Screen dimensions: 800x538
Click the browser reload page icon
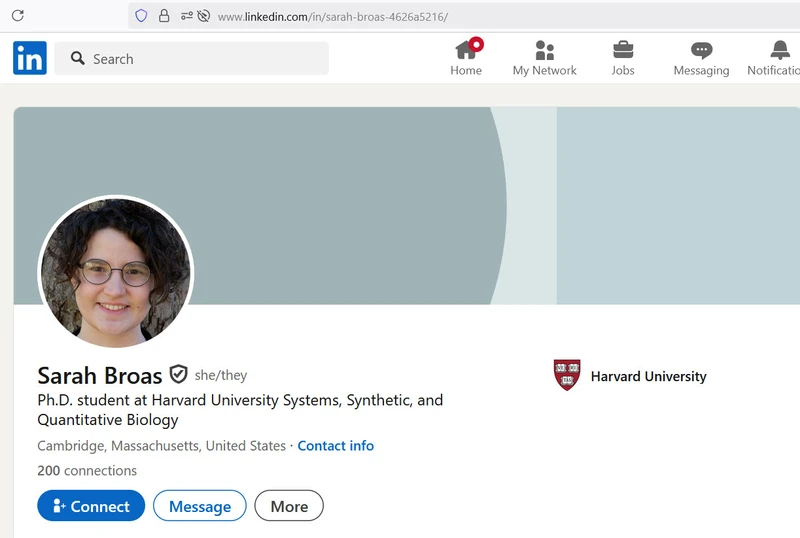[x=17, y=16]
